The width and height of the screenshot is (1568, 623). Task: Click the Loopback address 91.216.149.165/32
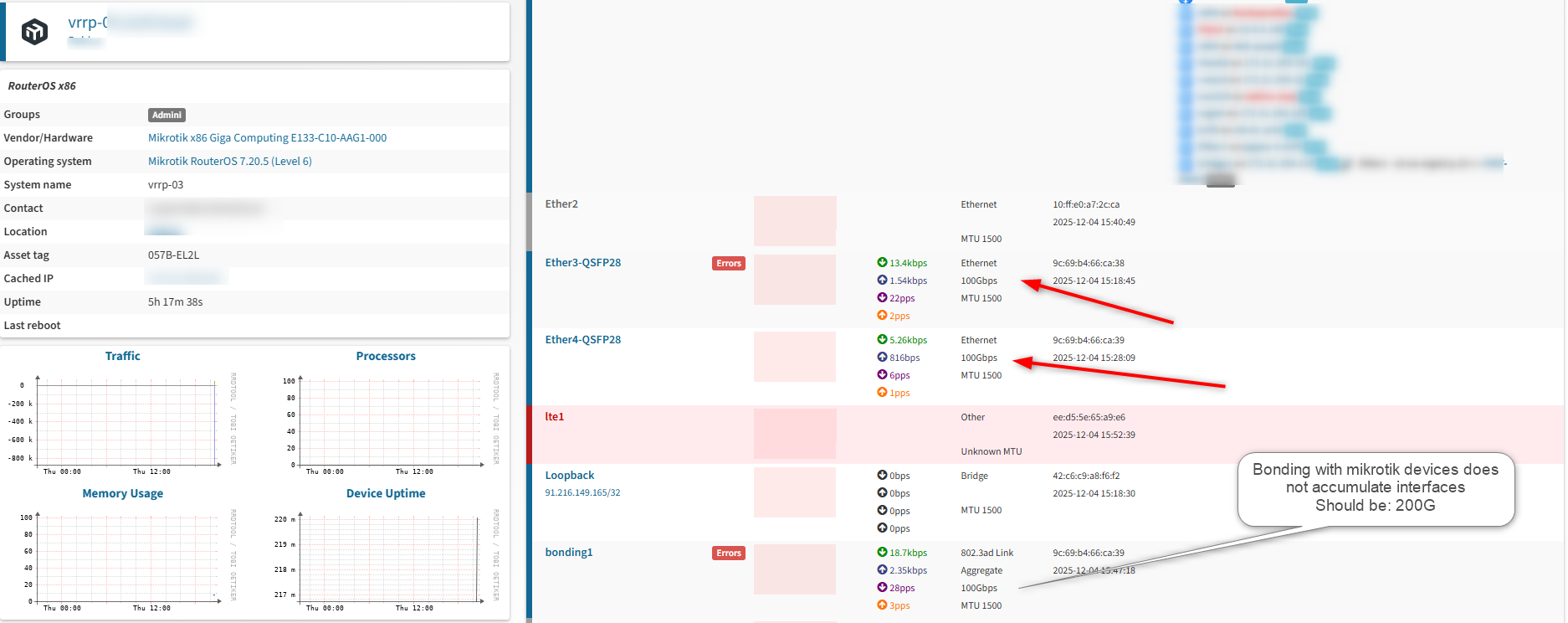[582, 493]
